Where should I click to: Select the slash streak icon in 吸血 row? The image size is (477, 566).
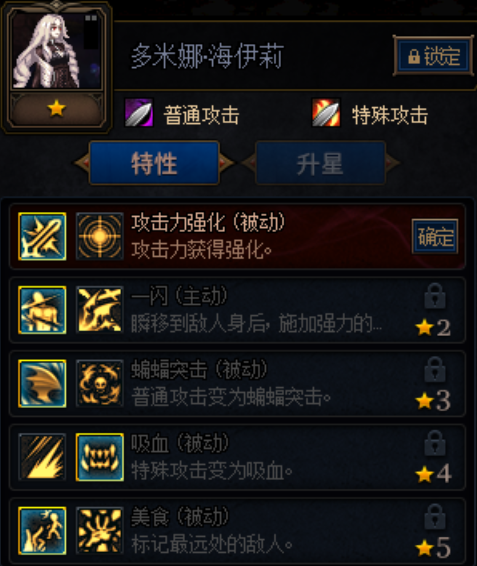[42, 457]
